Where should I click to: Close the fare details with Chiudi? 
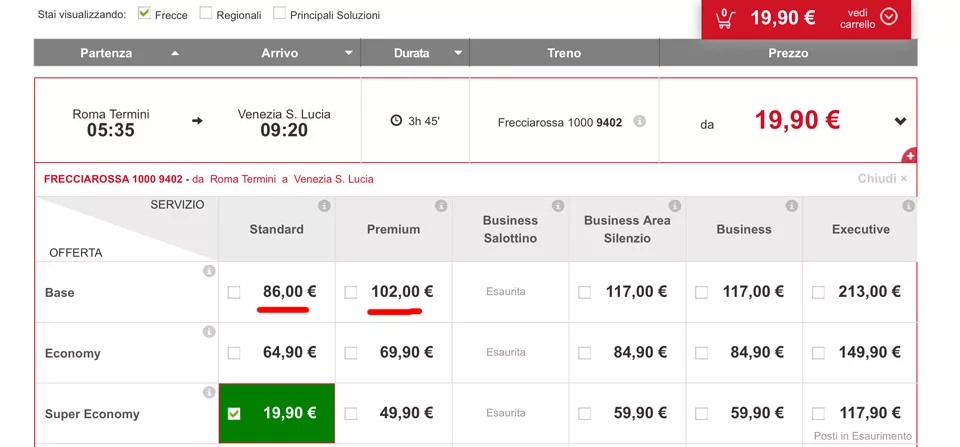[x=882, y=179]
